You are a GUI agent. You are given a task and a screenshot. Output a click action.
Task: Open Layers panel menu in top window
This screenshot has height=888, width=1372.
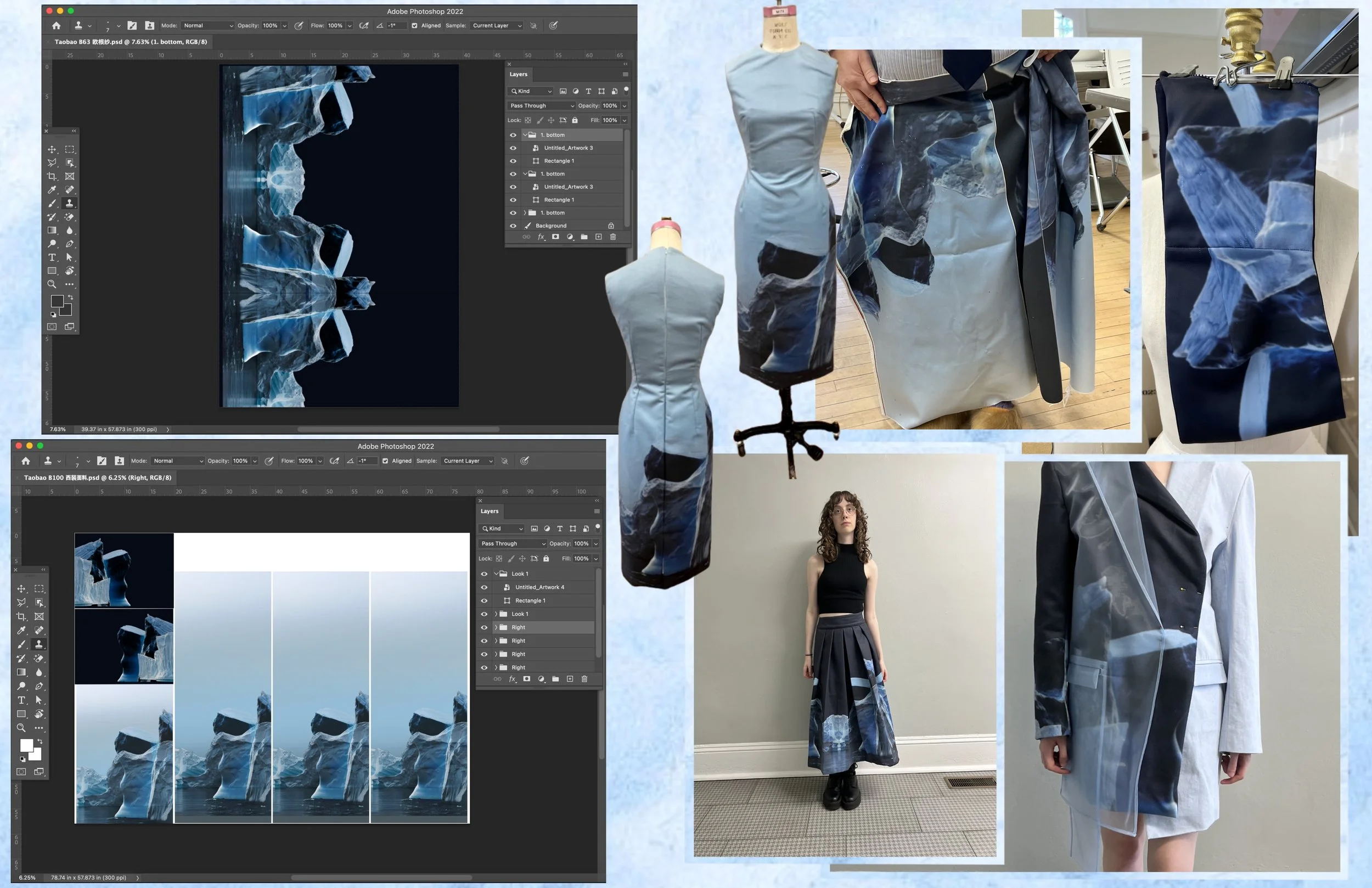pos(625,75)
